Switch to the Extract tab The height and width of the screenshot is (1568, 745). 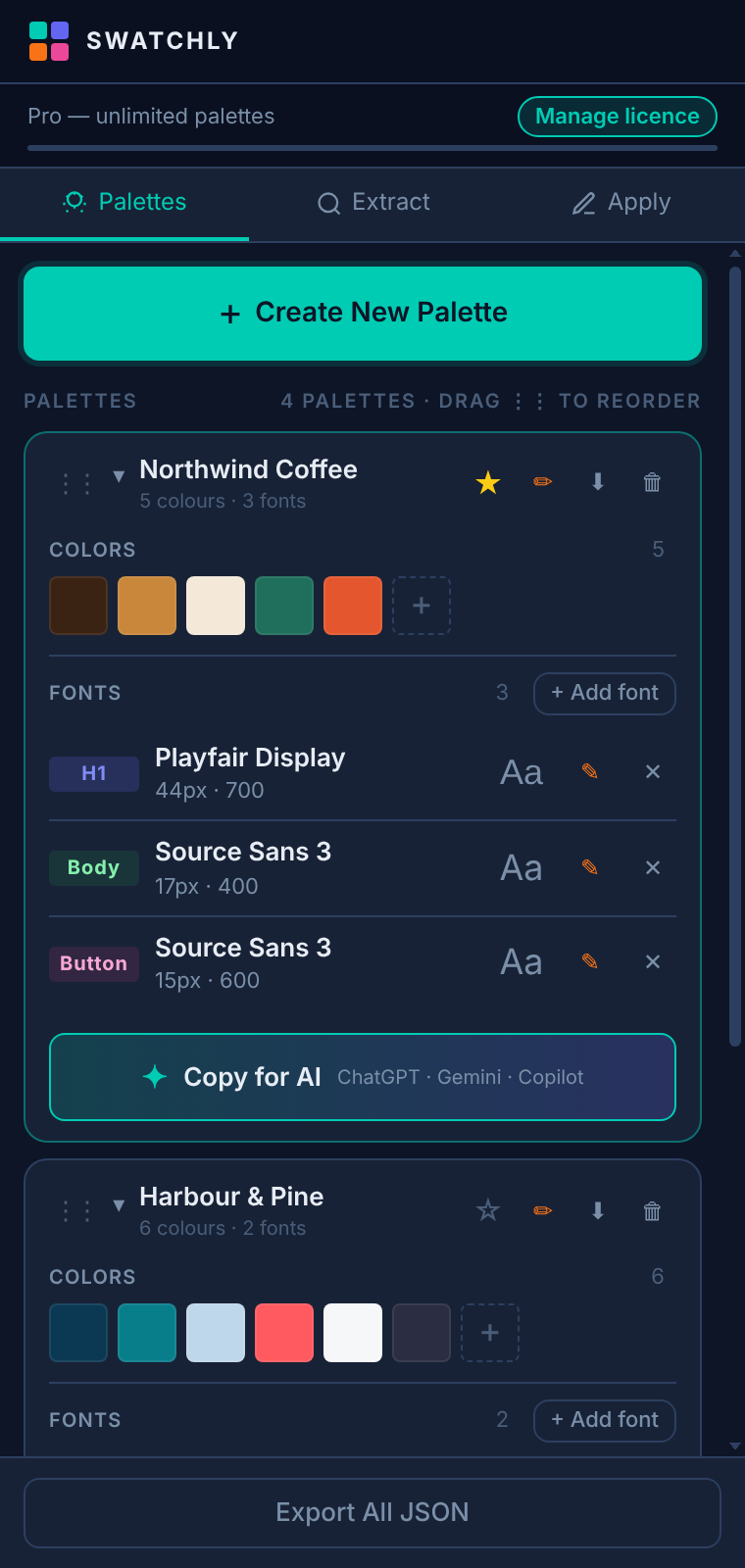pyautogui.click(x=373, y=203)
